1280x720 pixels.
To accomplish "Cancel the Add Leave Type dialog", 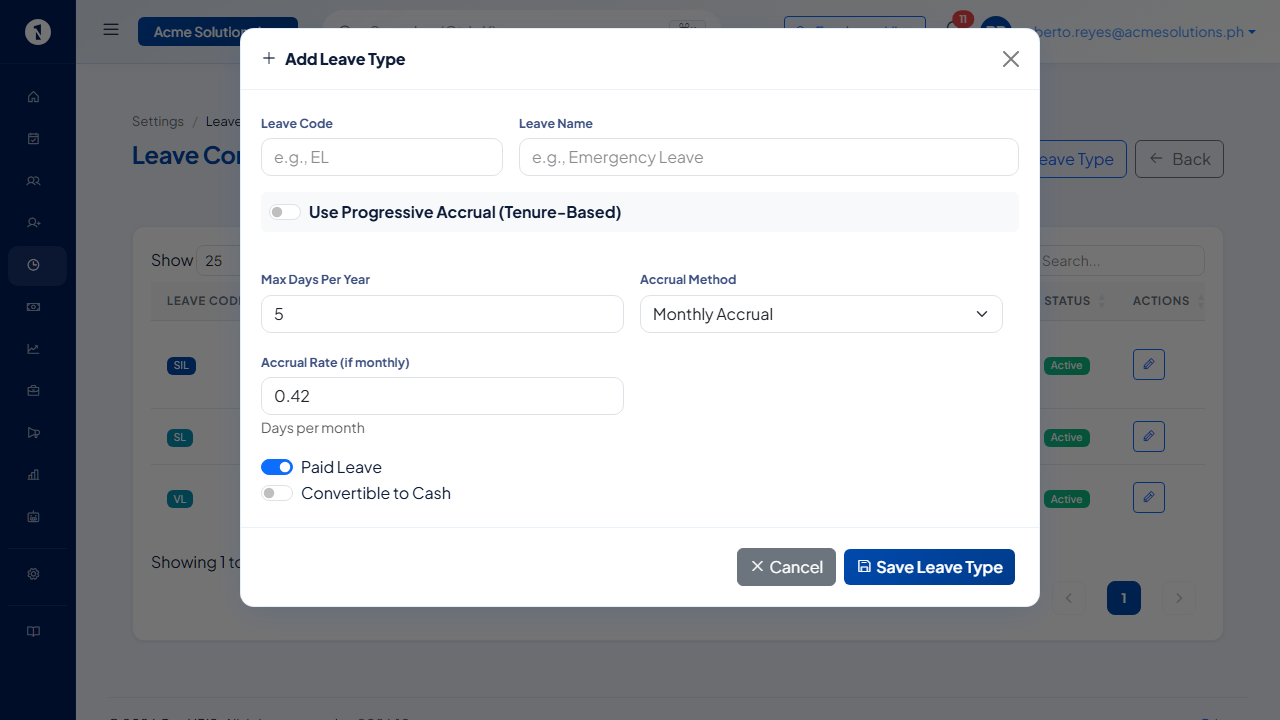I will [786, 567].
